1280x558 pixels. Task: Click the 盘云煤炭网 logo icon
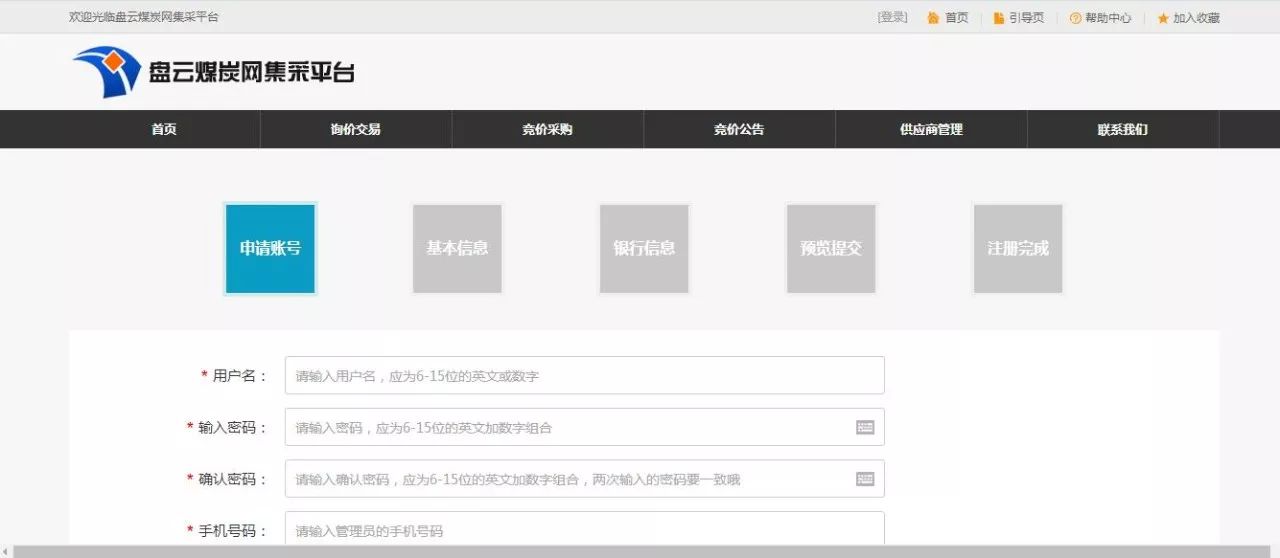pyautogui.click(x=106, y=71)
